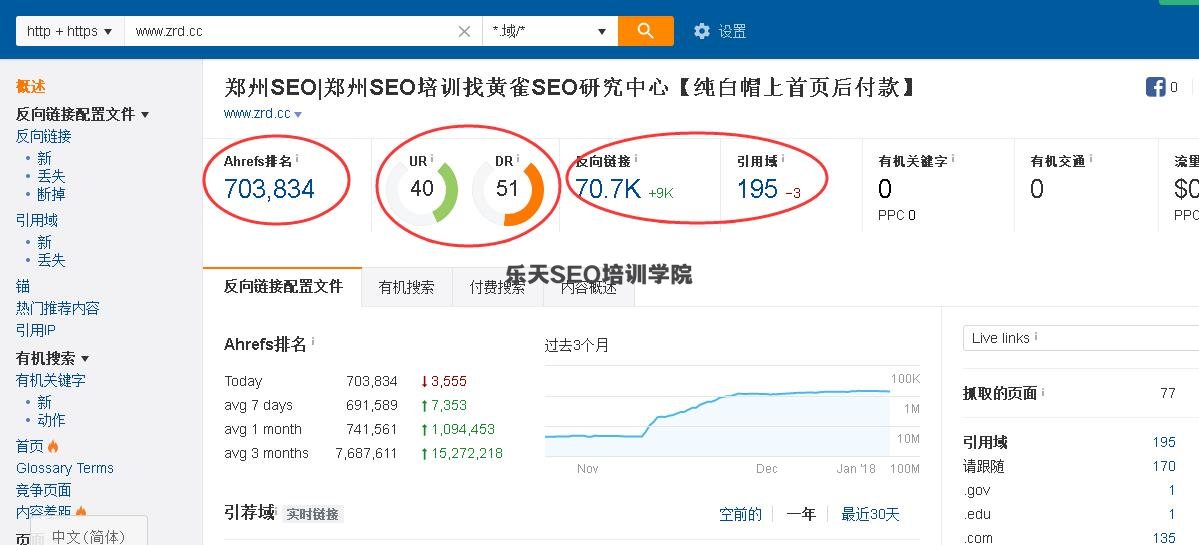
Task: Click the referring domains value 195 in header
Action: pyautogui.click(x=757, y=189)
